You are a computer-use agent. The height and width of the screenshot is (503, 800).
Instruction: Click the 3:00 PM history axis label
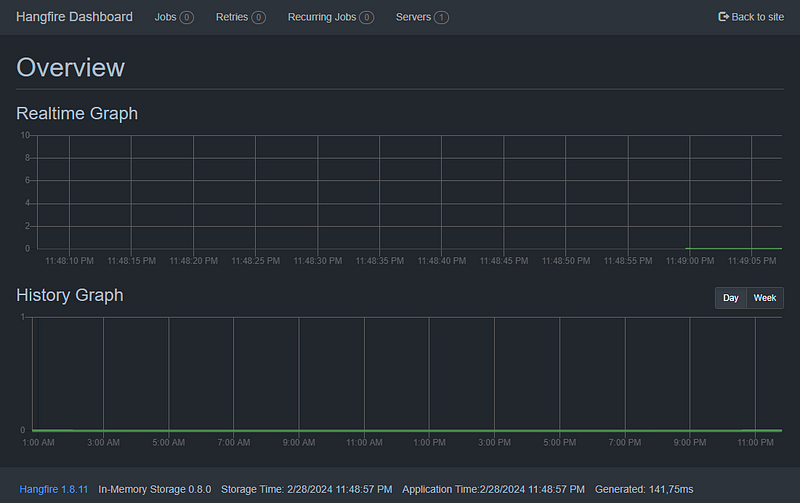click(494, 442)
